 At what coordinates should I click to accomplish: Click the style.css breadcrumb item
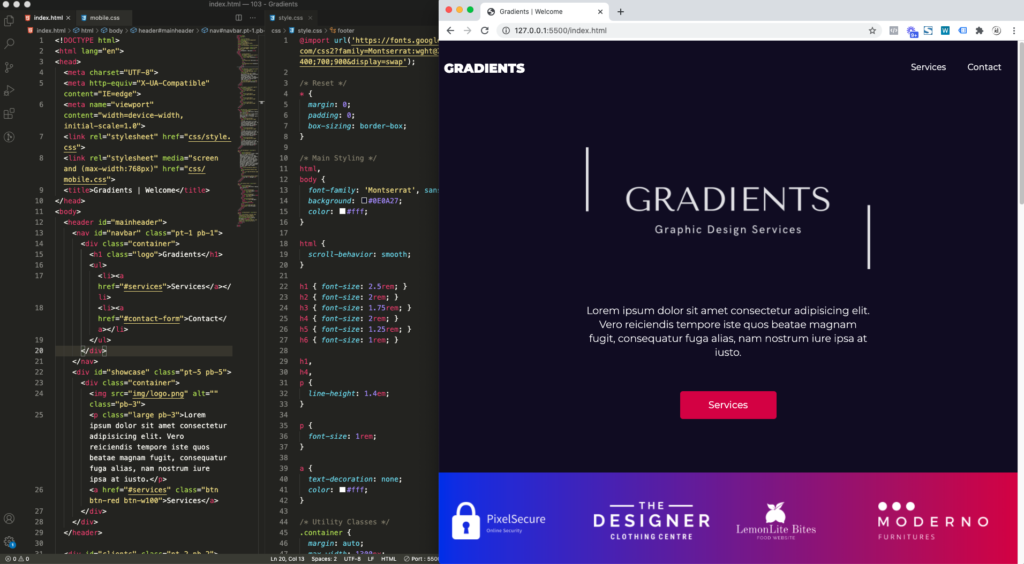coord(306,30)
